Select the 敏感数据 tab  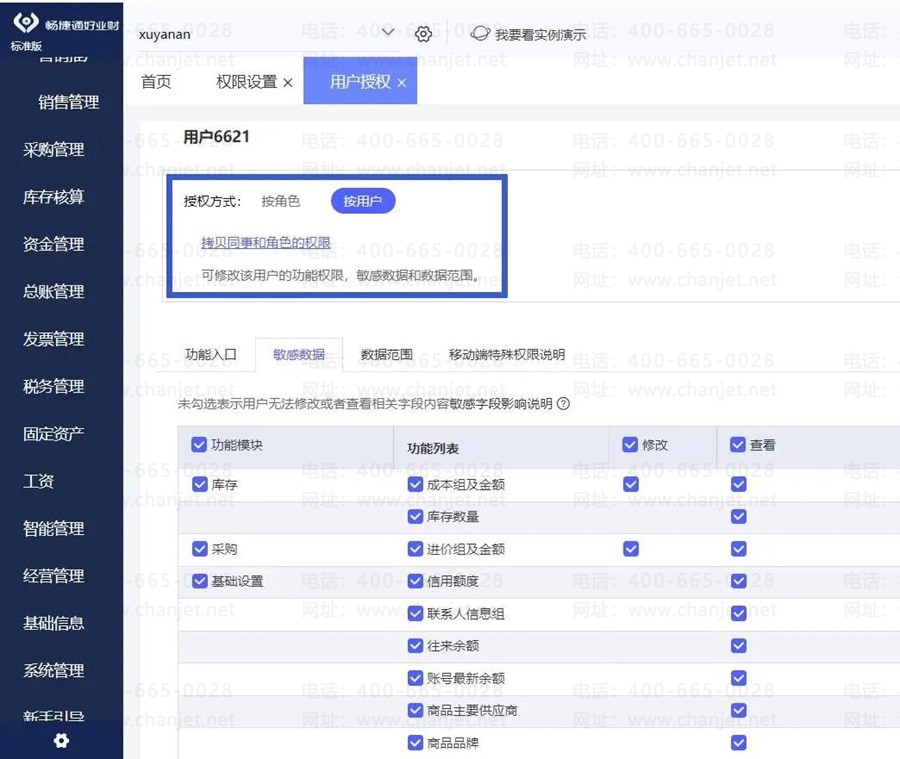[x=299, y=355]
